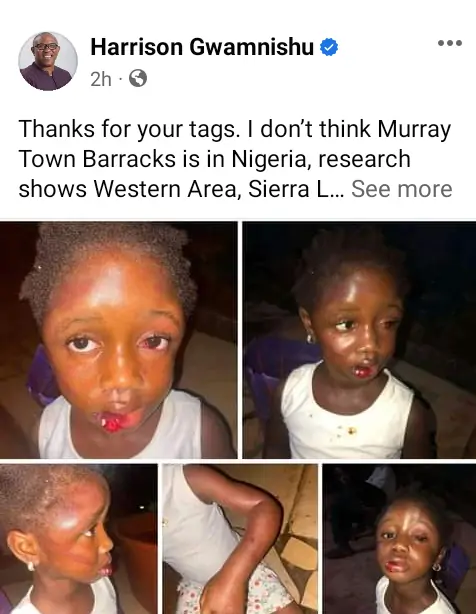Open Harrison Gwamnishu's profile via name
The width and height of the screenshot is (476, 614).
(202, 47)
